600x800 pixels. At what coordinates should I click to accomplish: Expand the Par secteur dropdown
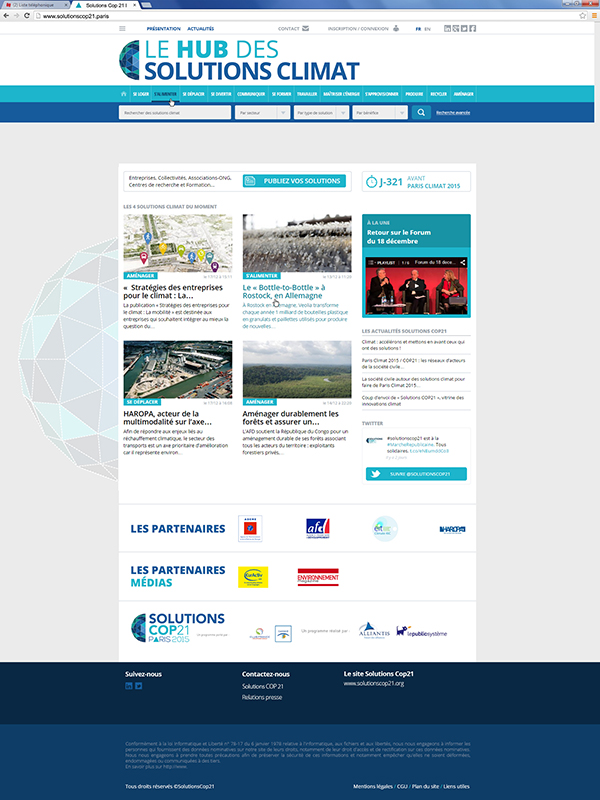pyautogui.click(x=262, y=113)
